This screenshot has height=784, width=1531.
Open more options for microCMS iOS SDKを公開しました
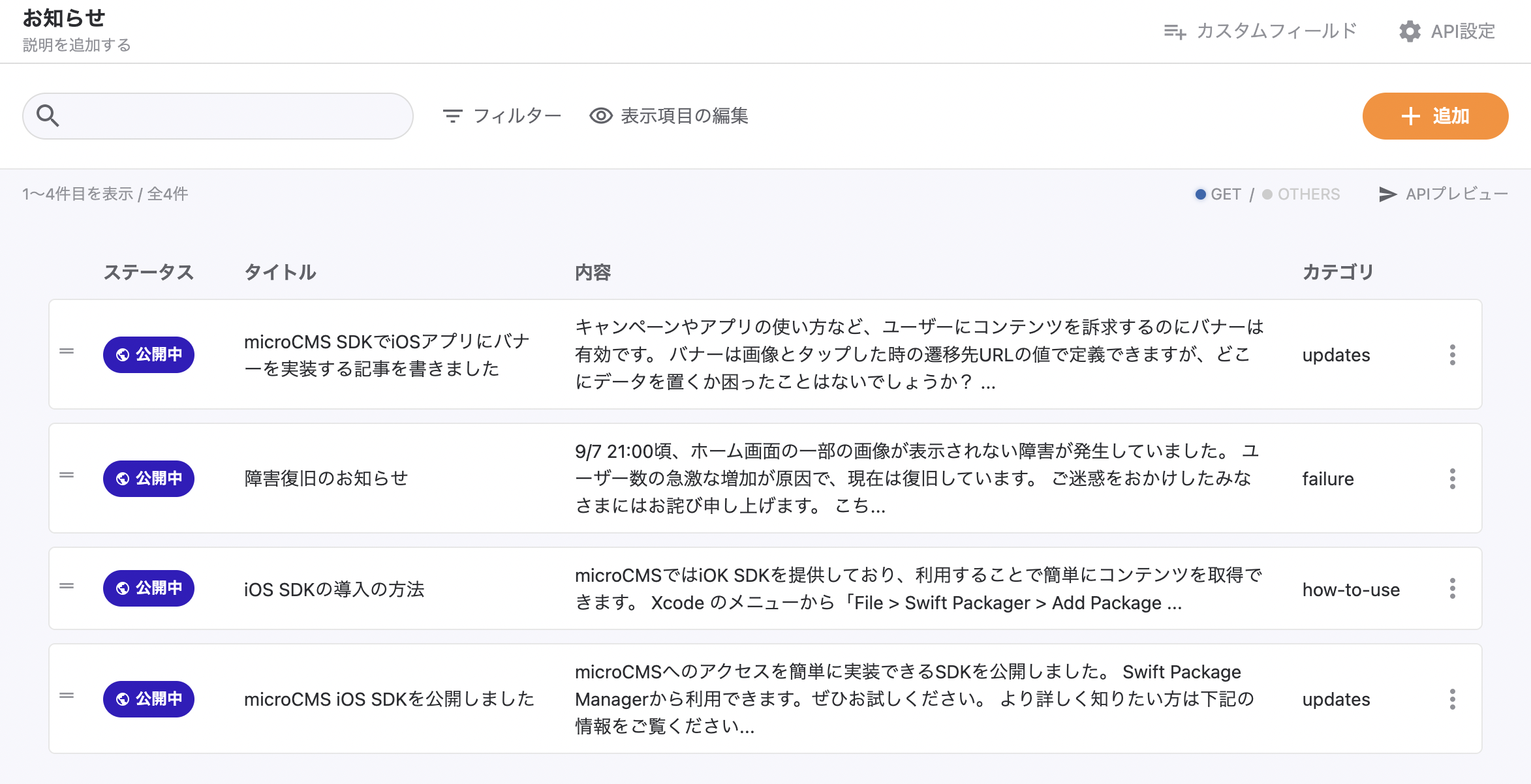click(x=1452, y=699)
